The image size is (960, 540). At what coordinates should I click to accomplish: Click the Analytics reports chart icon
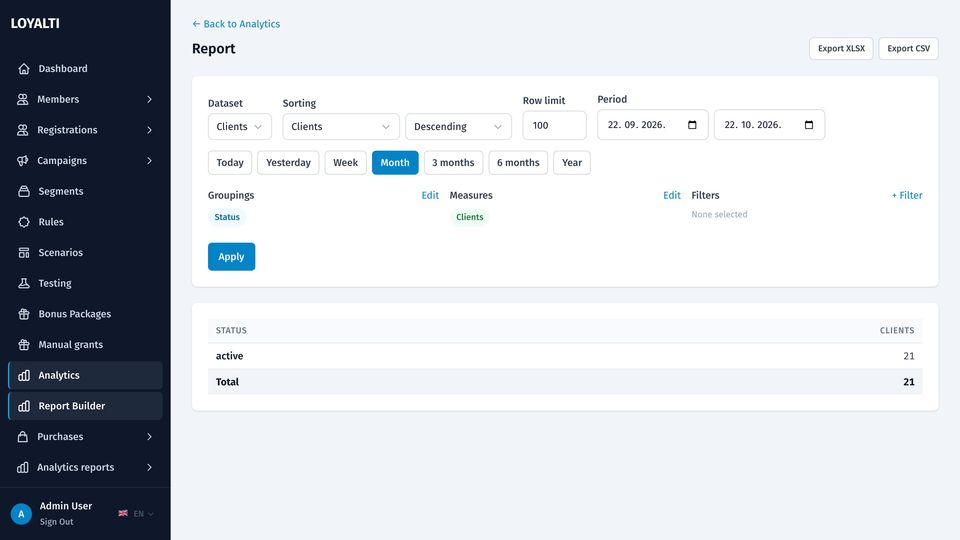pos(23,467)
